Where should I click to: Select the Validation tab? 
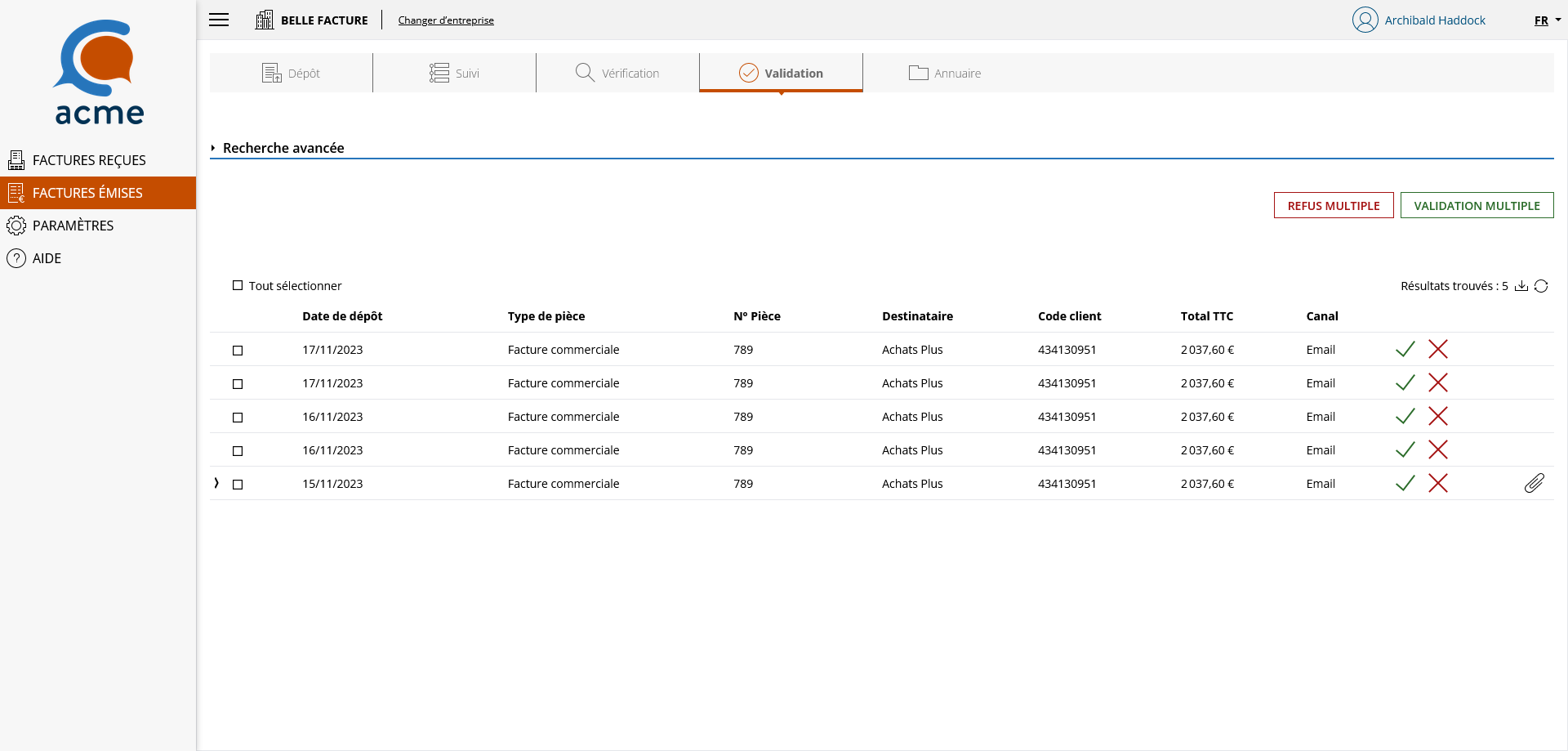781,73
